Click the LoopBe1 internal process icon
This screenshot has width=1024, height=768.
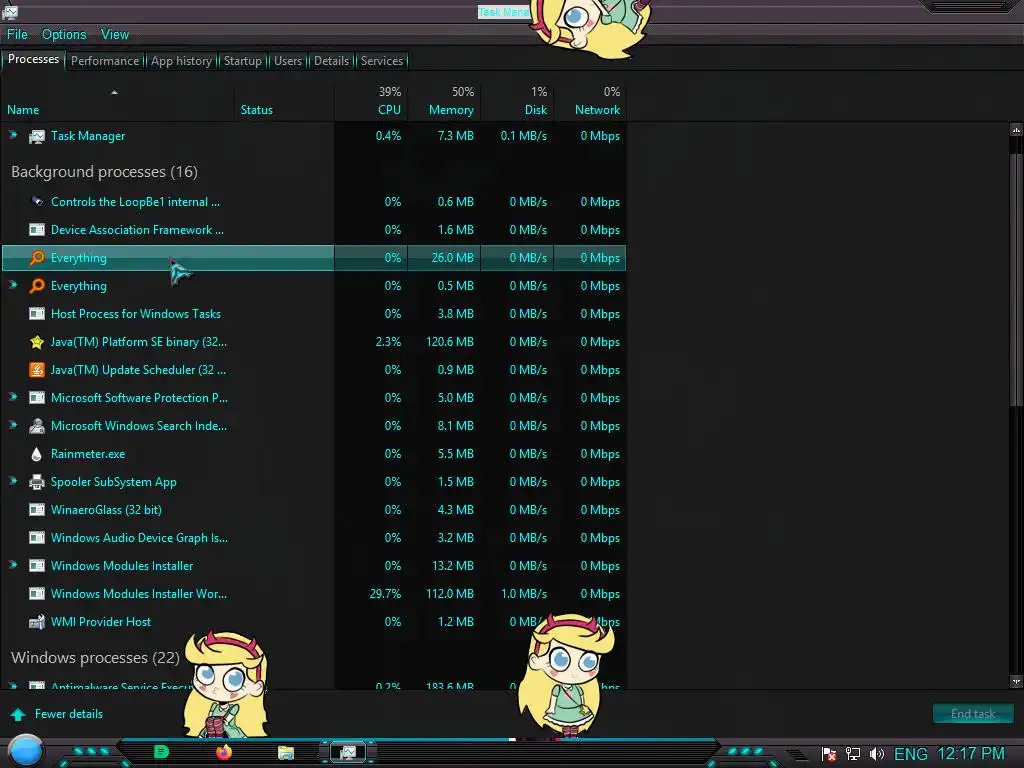tap(37, 202)
